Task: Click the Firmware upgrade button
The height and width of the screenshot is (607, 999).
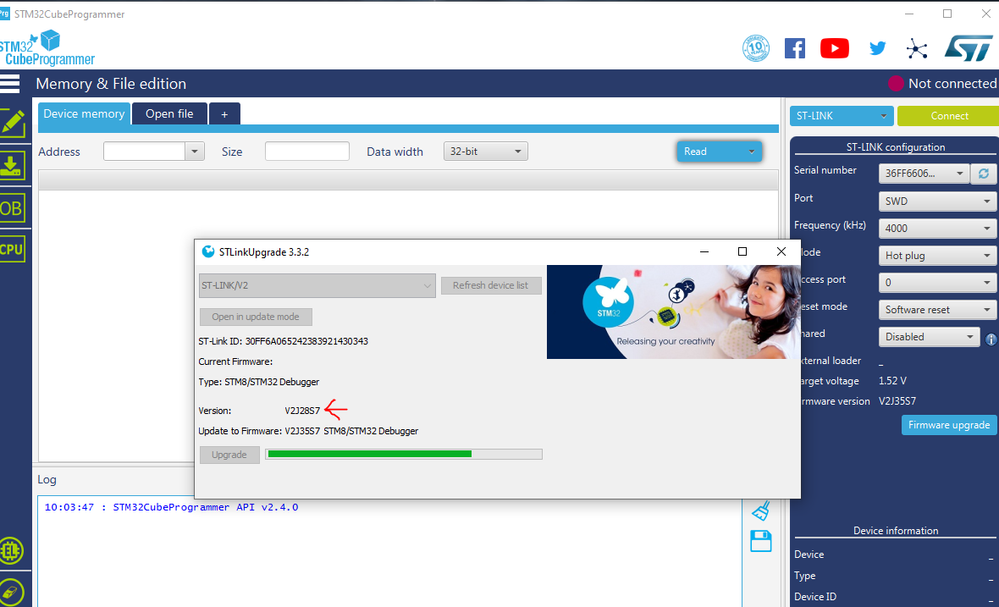Action: pos(949,425)
